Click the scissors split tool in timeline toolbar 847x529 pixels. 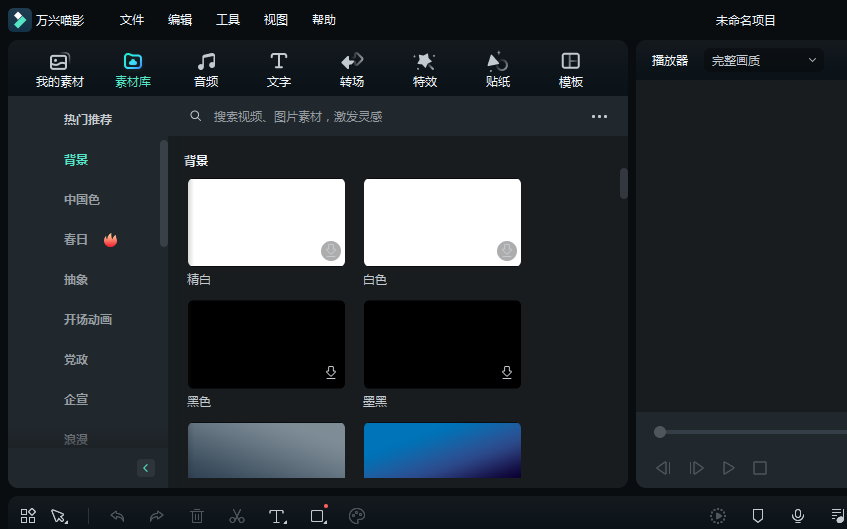[237, 516]
